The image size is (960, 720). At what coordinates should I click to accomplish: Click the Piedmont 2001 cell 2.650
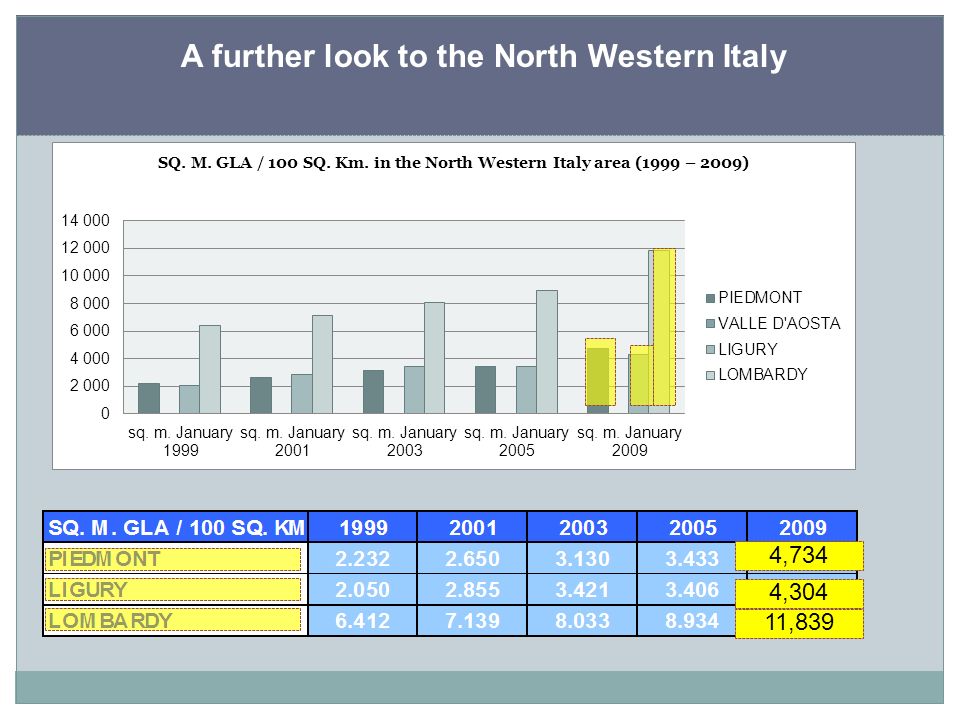tap(473, 558)
